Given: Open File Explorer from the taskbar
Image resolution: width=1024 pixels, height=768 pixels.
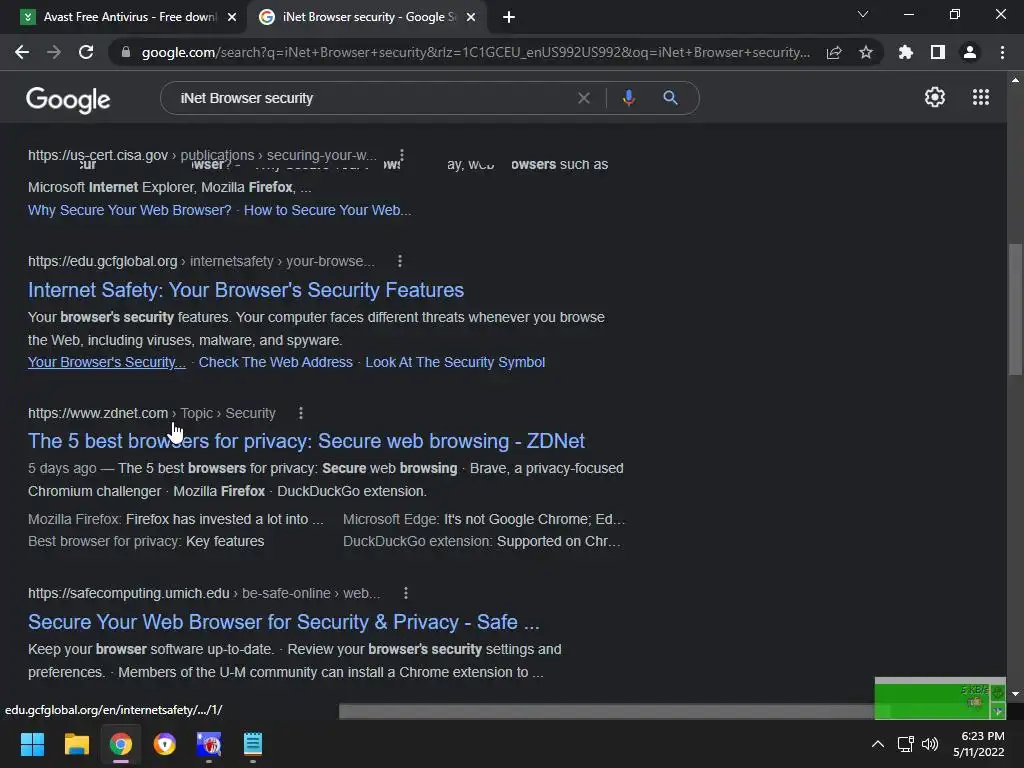Looking at the screenshot, I should pyautogui.click(x=76, y=744).
